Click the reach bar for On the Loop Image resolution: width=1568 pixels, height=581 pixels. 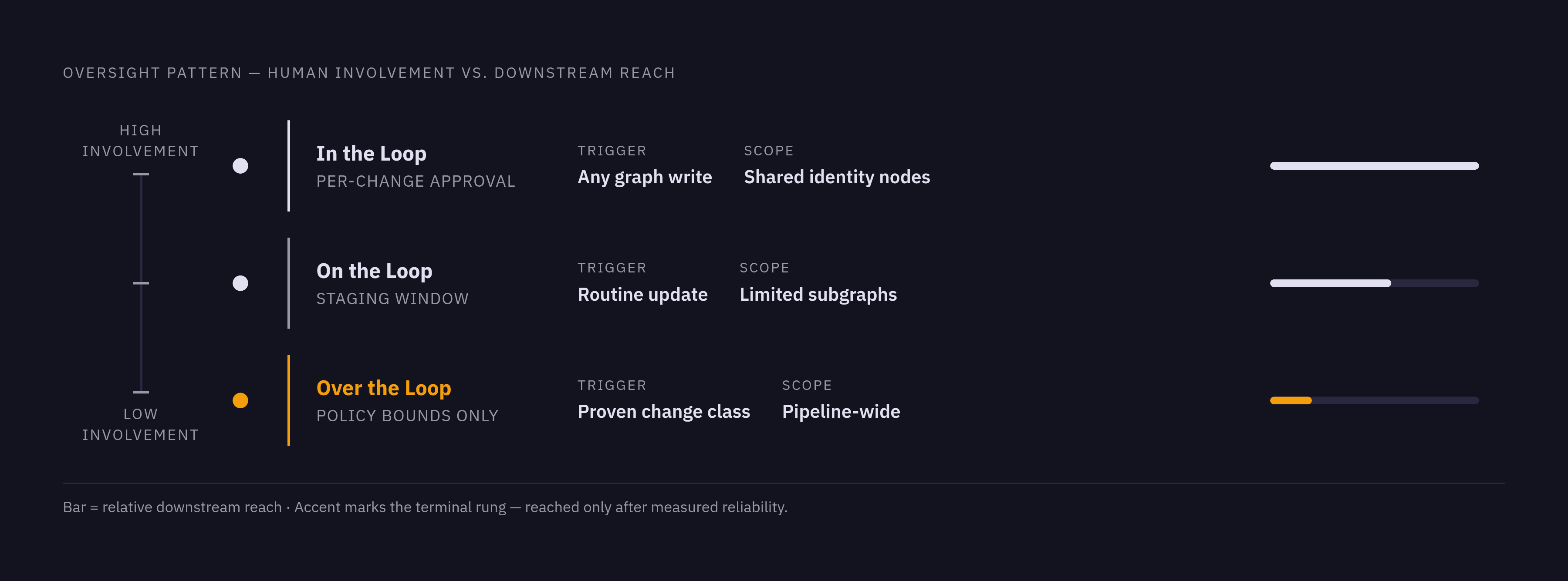[x=1375, y=283]
